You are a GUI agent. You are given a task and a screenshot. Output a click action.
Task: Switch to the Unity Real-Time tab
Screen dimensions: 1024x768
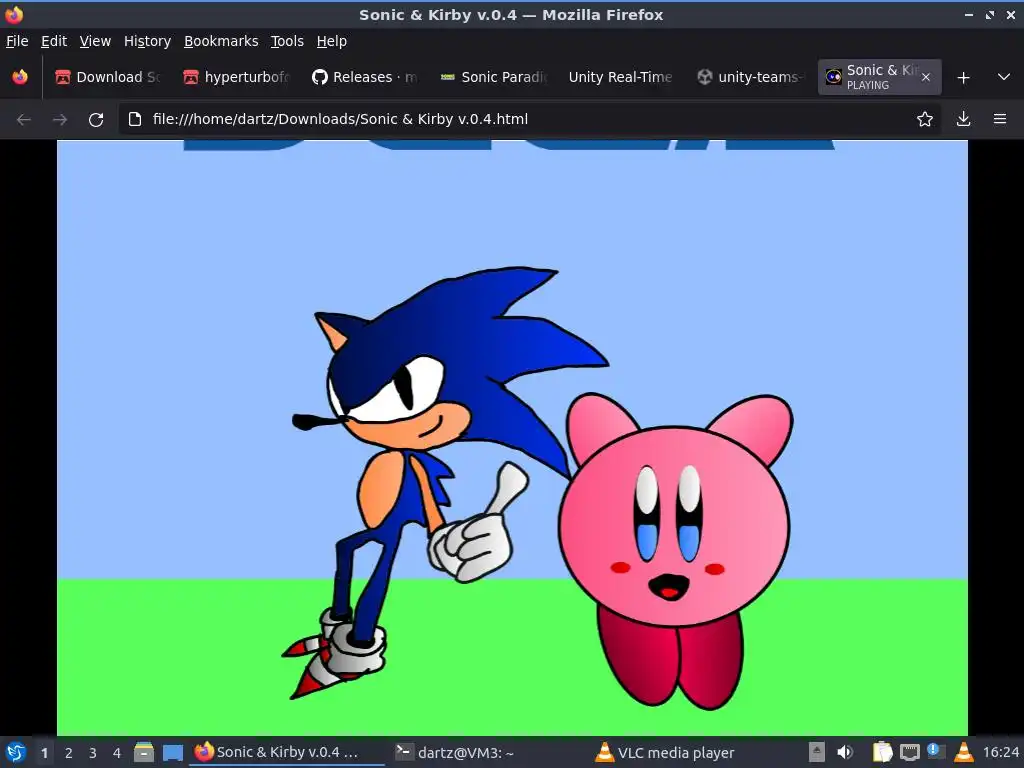coord(620,77)
